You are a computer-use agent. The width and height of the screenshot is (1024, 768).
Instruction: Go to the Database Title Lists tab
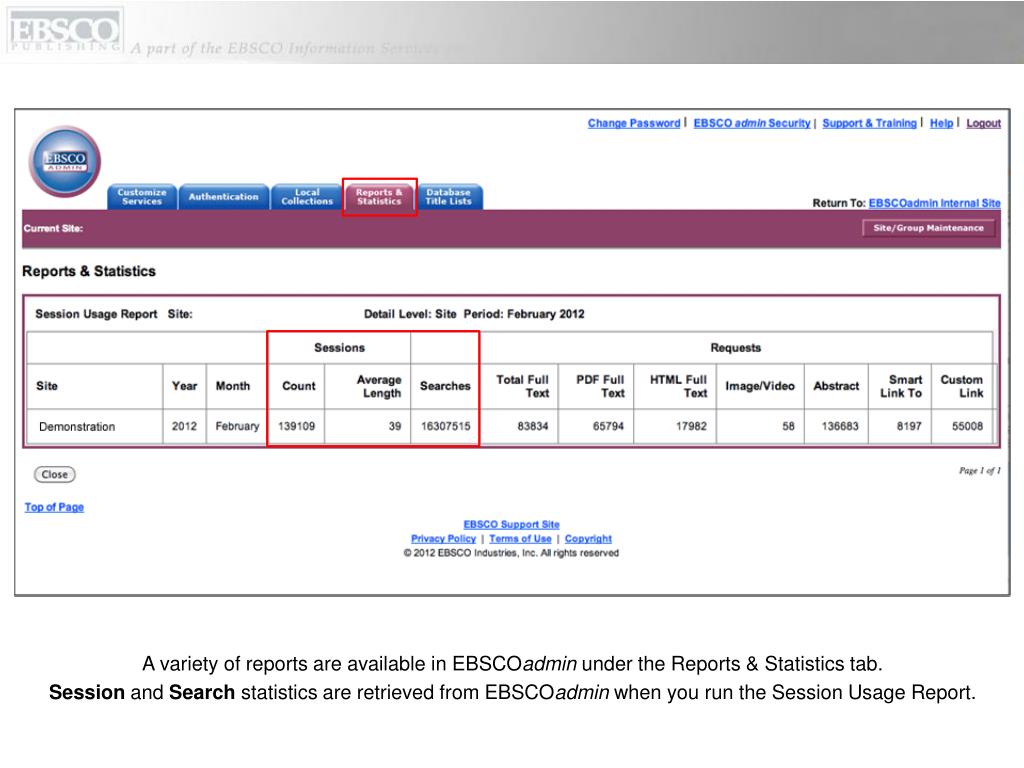coord(449,197)
